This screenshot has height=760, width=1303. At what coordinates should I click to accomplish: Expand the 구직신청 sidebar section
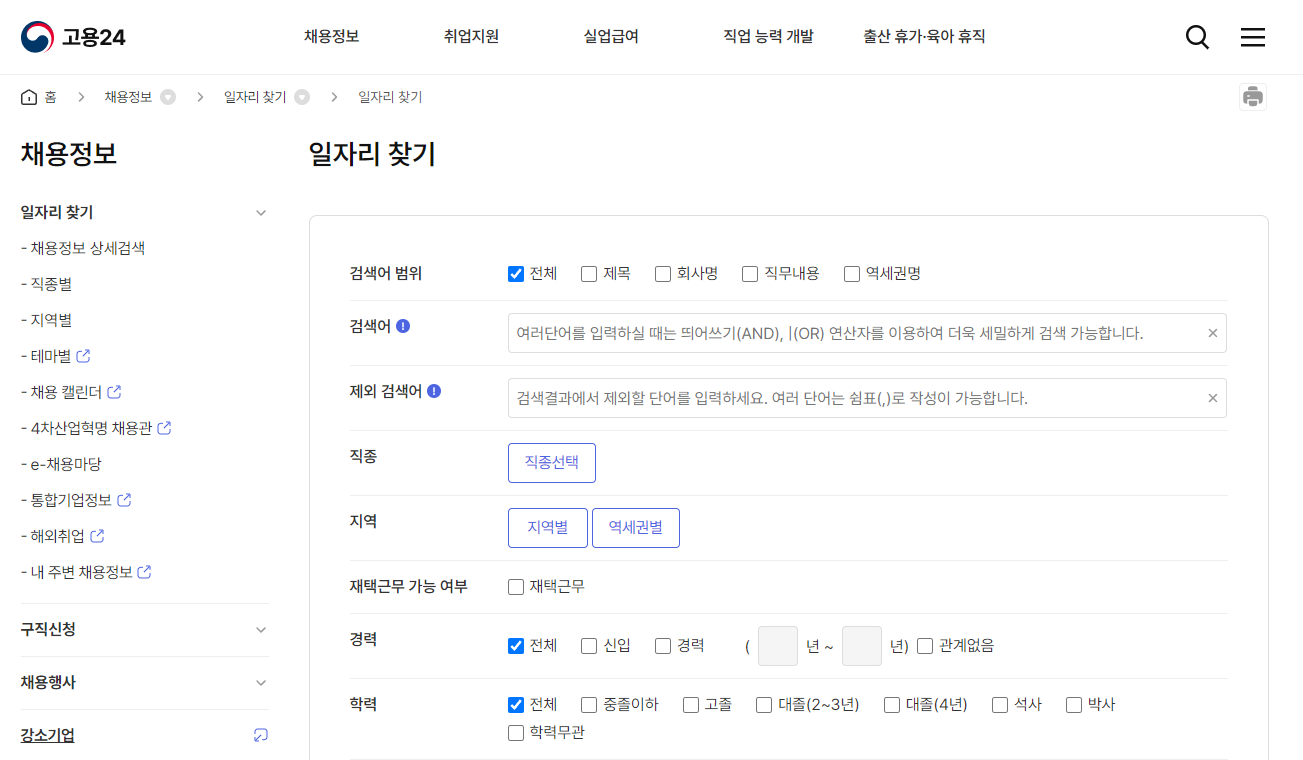[x=261, y=630]
